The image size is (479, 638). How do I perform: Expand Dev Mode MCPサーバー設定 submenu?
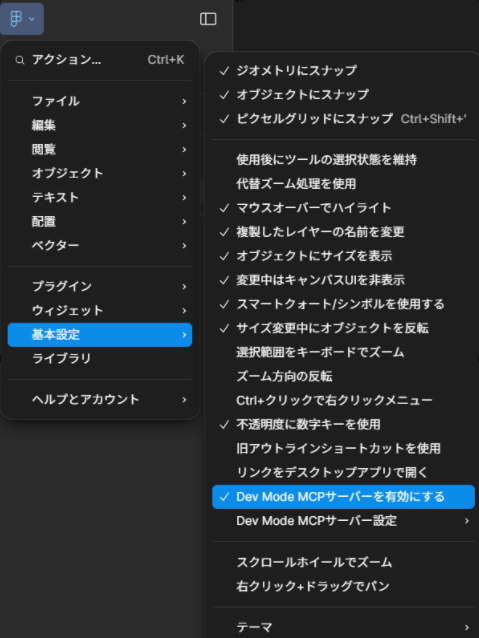343,521
